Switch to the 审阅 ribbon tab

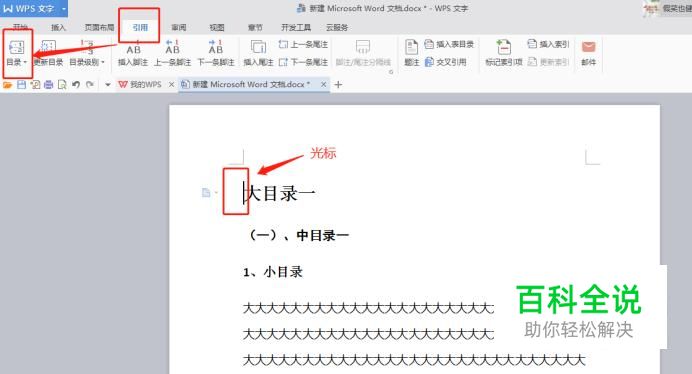coord(179,27)
